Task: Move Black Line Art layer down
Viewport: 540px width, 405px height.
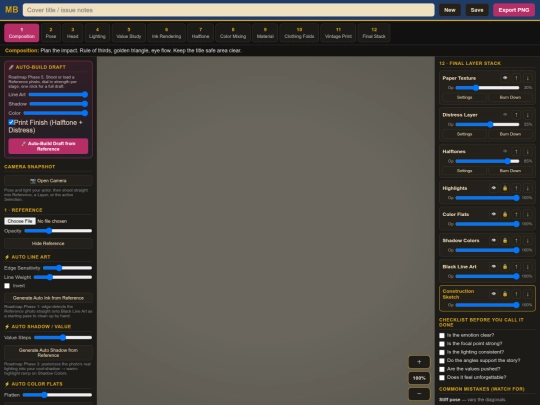Action: (x=527, y=267)
